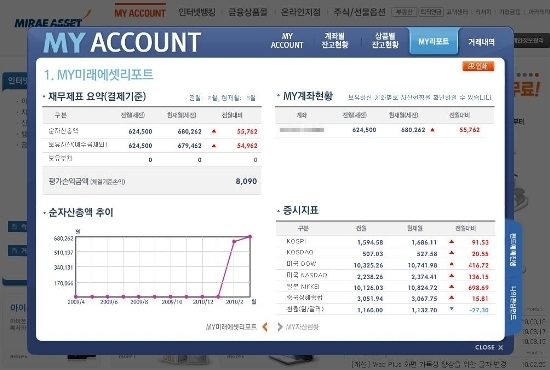
Task: Click the Mirae Asset logo
Action: [52, 20]
